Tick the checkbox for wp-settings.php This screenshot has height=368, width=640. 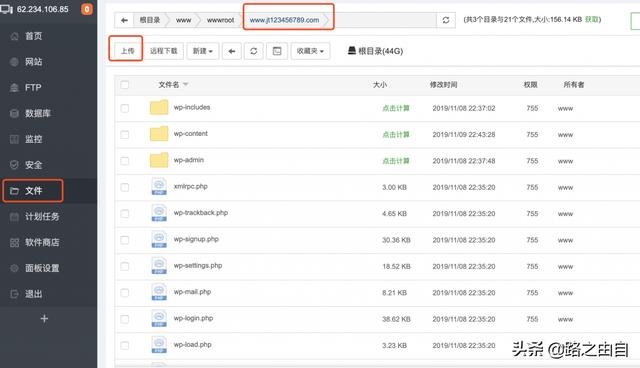124,266
